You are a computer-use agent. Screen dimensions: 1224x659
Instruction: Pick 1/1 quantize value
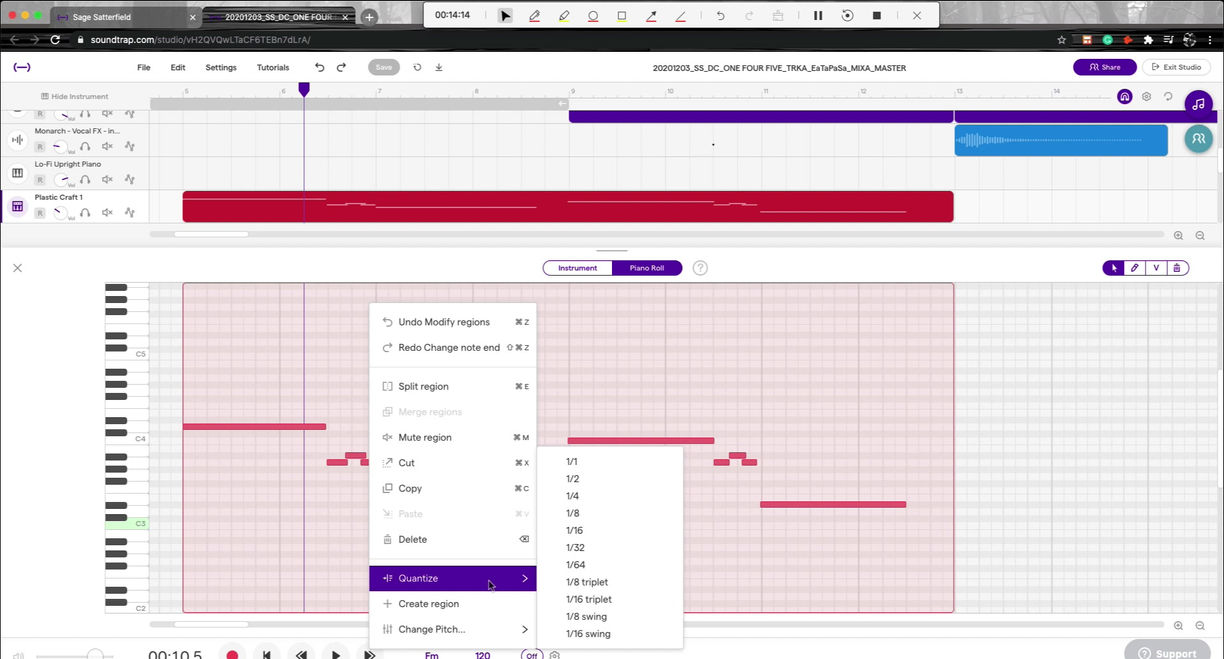(x=572, y=462)
